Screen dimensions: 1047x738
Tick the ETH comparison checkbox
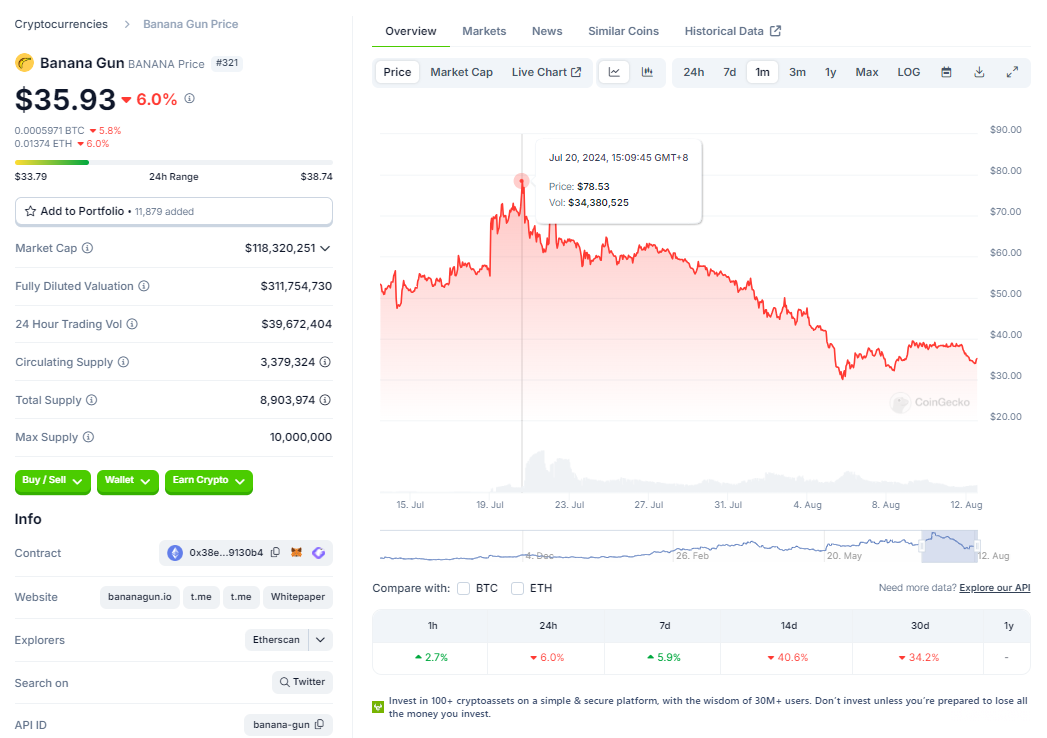tap(518, 588)
